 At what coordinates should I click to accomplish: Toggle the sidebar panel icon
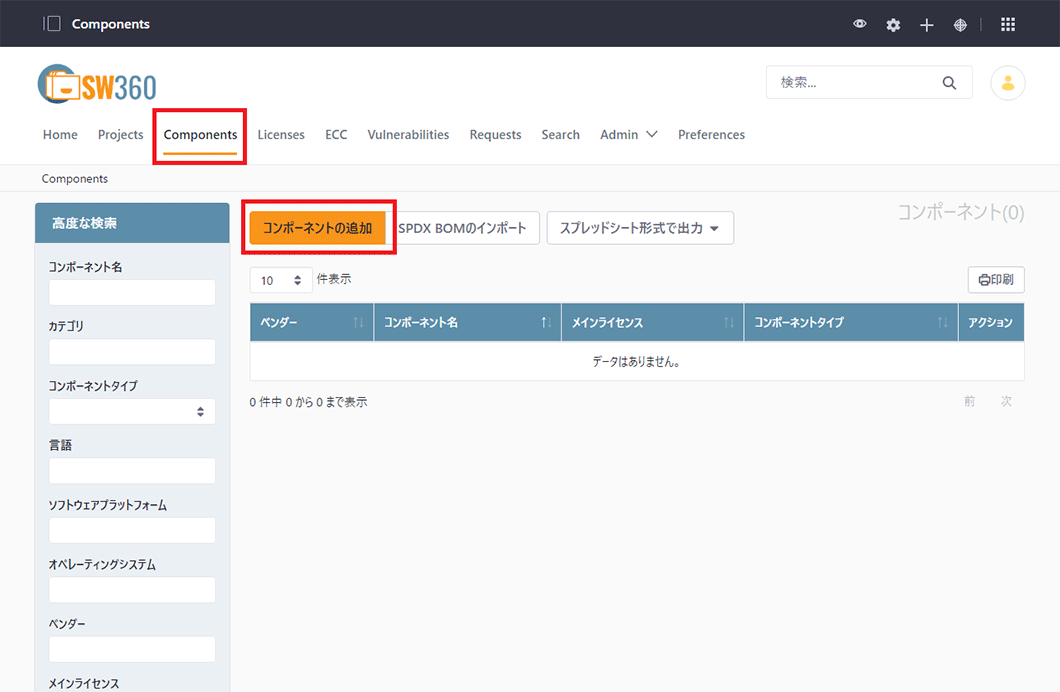pos(52,24)
